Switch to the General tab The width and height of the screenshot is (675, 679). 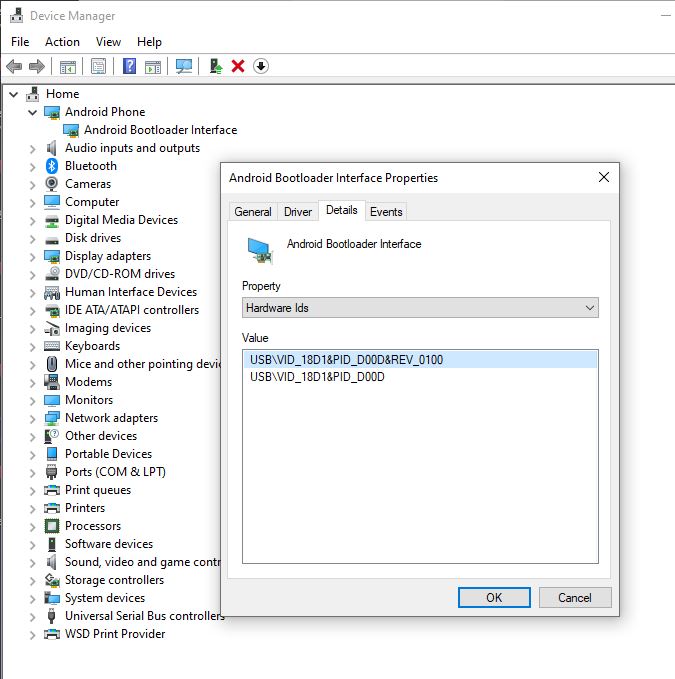[x=253, y=212]
